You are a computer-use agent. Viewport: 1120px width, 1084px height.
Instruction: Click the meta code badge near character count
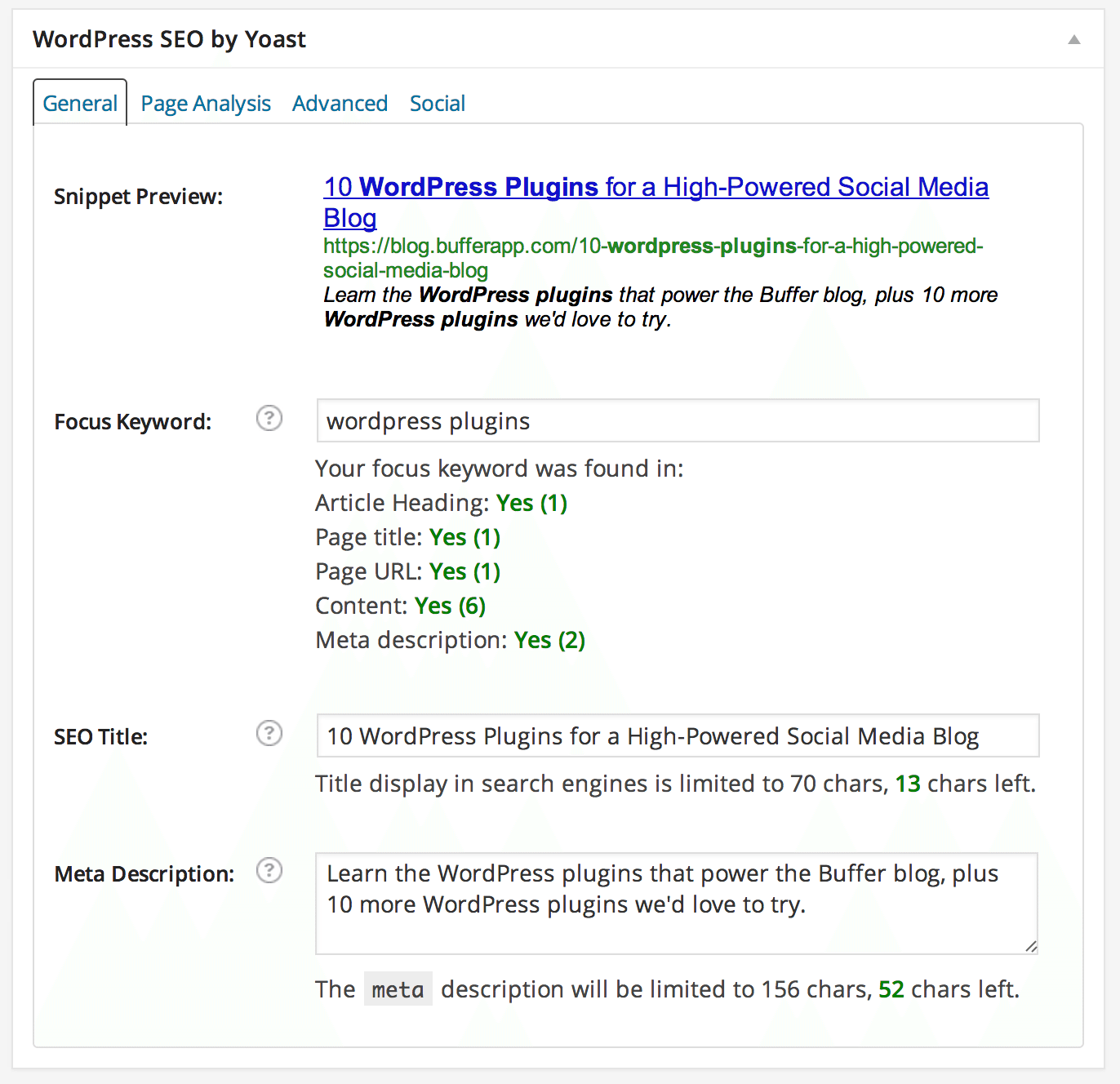[398, 988]
